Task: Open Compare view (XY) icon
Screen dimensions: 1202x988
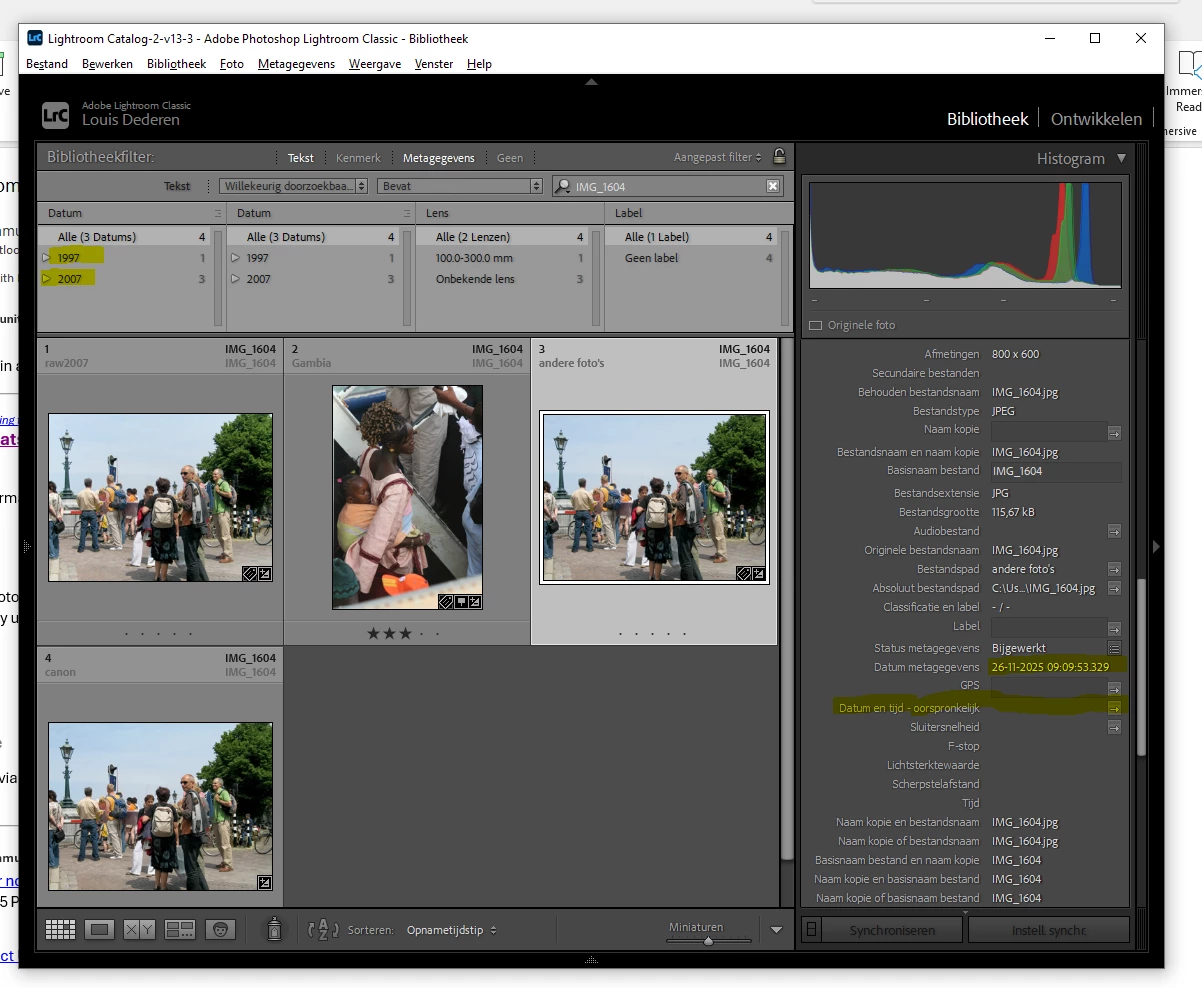Action: (139, 930)
